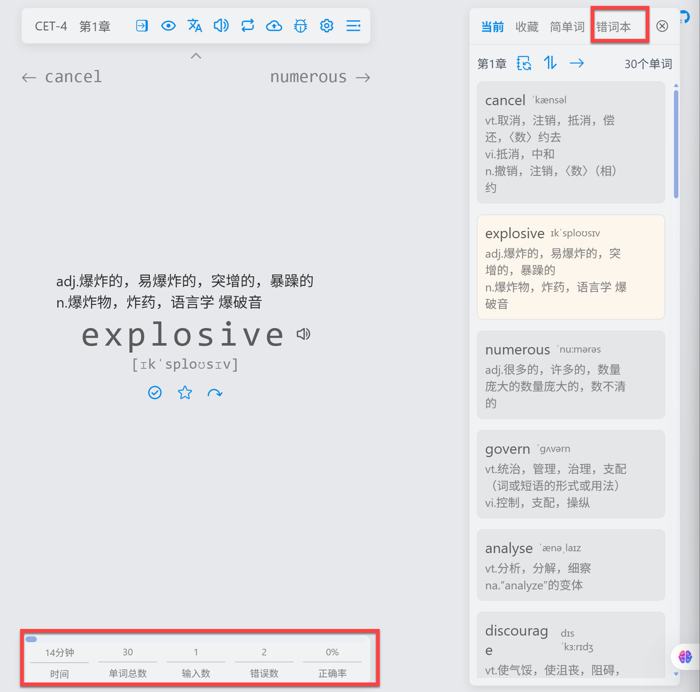Image resolution: width=700 pixels, height=692 pixels.
Task: Click the locate current word icon in panel
Action: click(x=524, y=63)
